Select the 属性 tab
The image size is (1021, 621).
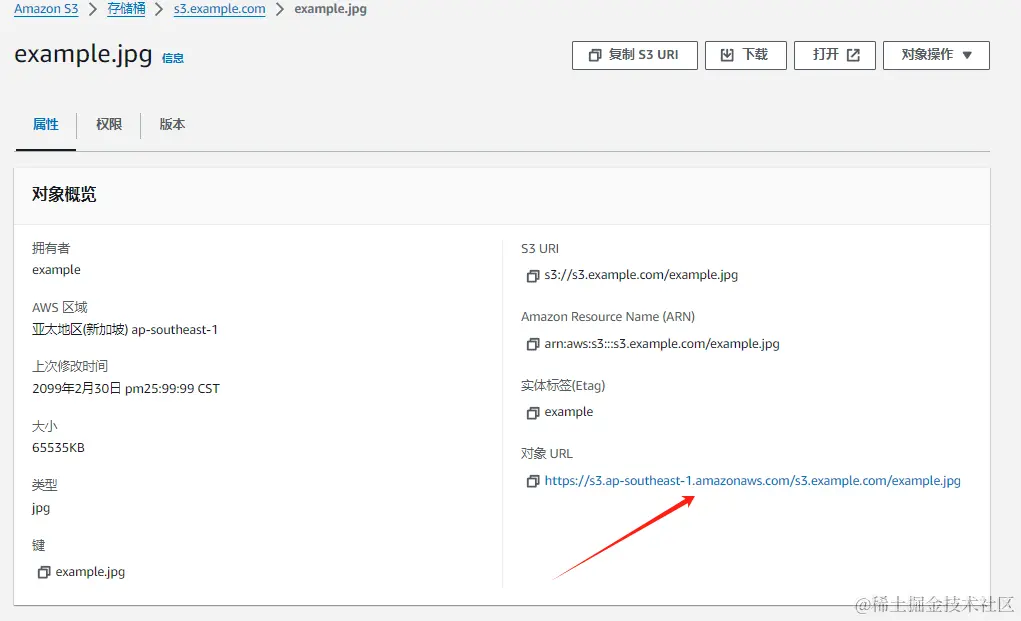[x=46, y=124]
